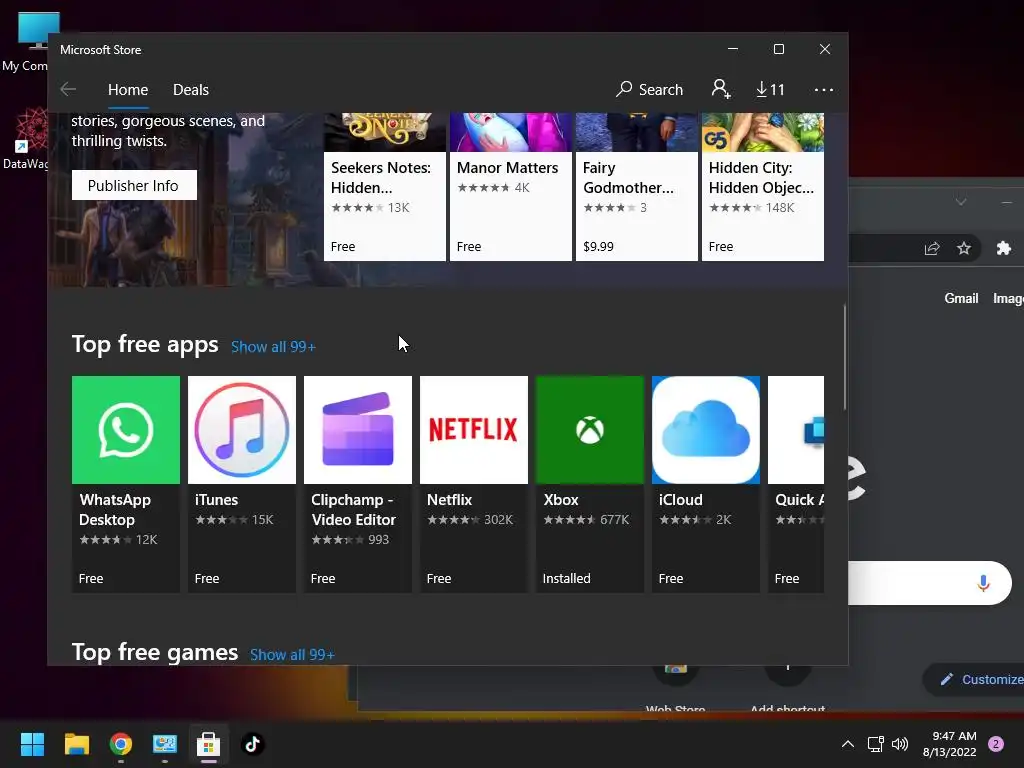
Task: Show all 99+ top free apps
Action: coord(273,347)
